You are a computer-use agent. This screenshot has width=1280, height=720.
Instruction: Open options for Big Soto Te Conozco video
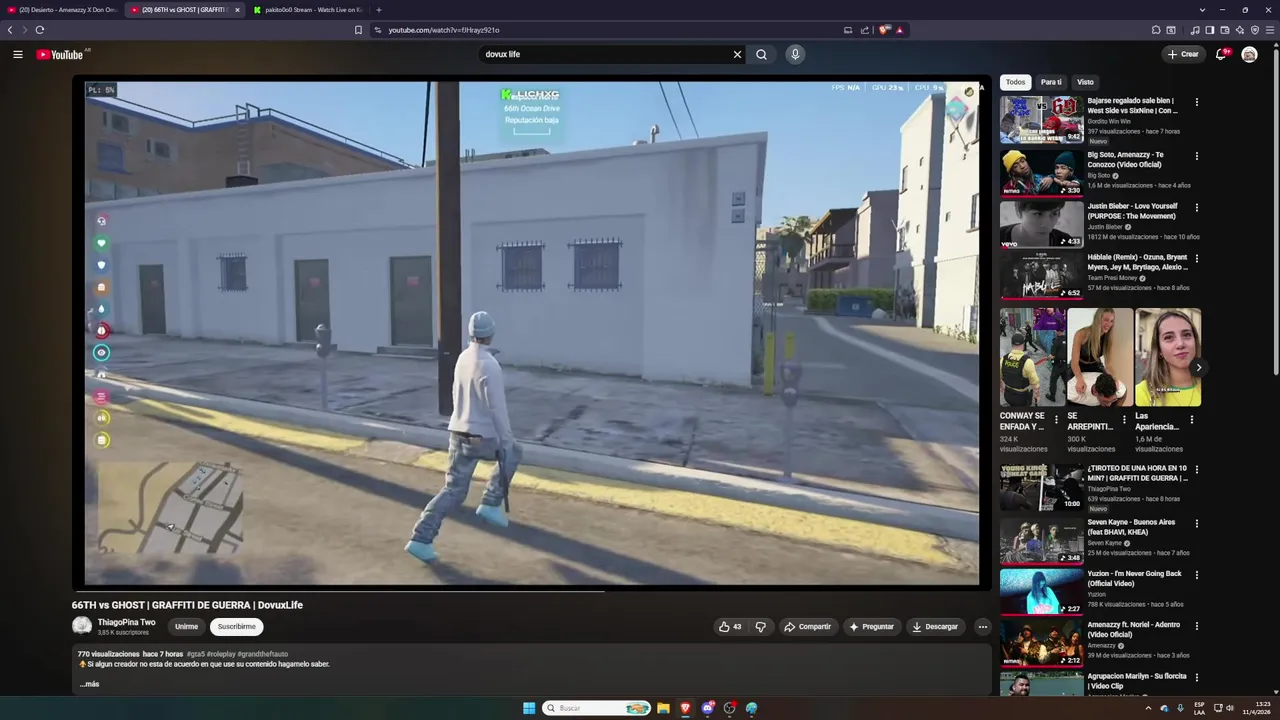pyautogui.click(x=1197, y=156)
